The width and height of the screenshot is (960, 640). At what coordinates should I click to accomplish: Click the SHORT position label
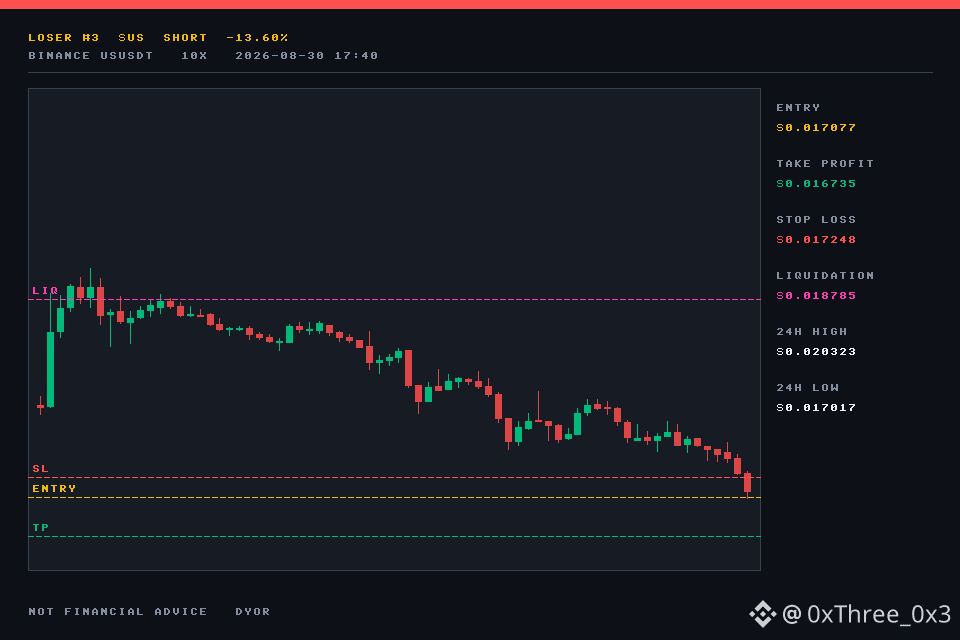[186, 37]
